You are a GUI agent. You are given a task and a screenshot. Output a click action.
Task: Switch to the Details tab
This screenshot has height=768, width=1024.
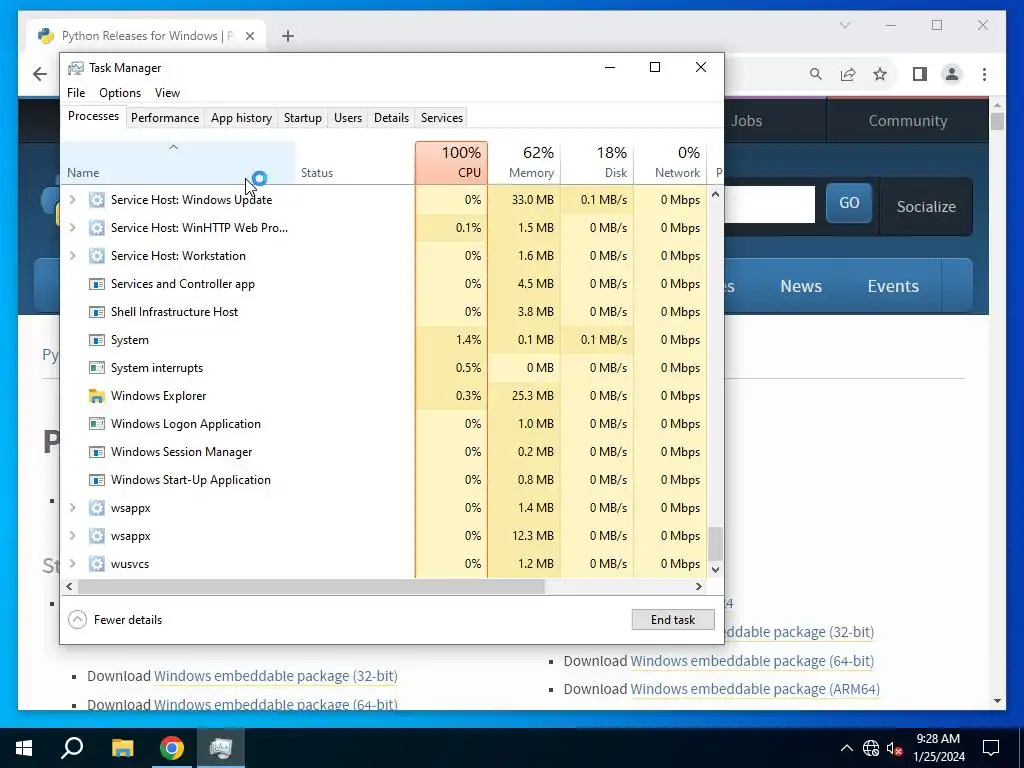pyautogui.click(x=391, y=118)
